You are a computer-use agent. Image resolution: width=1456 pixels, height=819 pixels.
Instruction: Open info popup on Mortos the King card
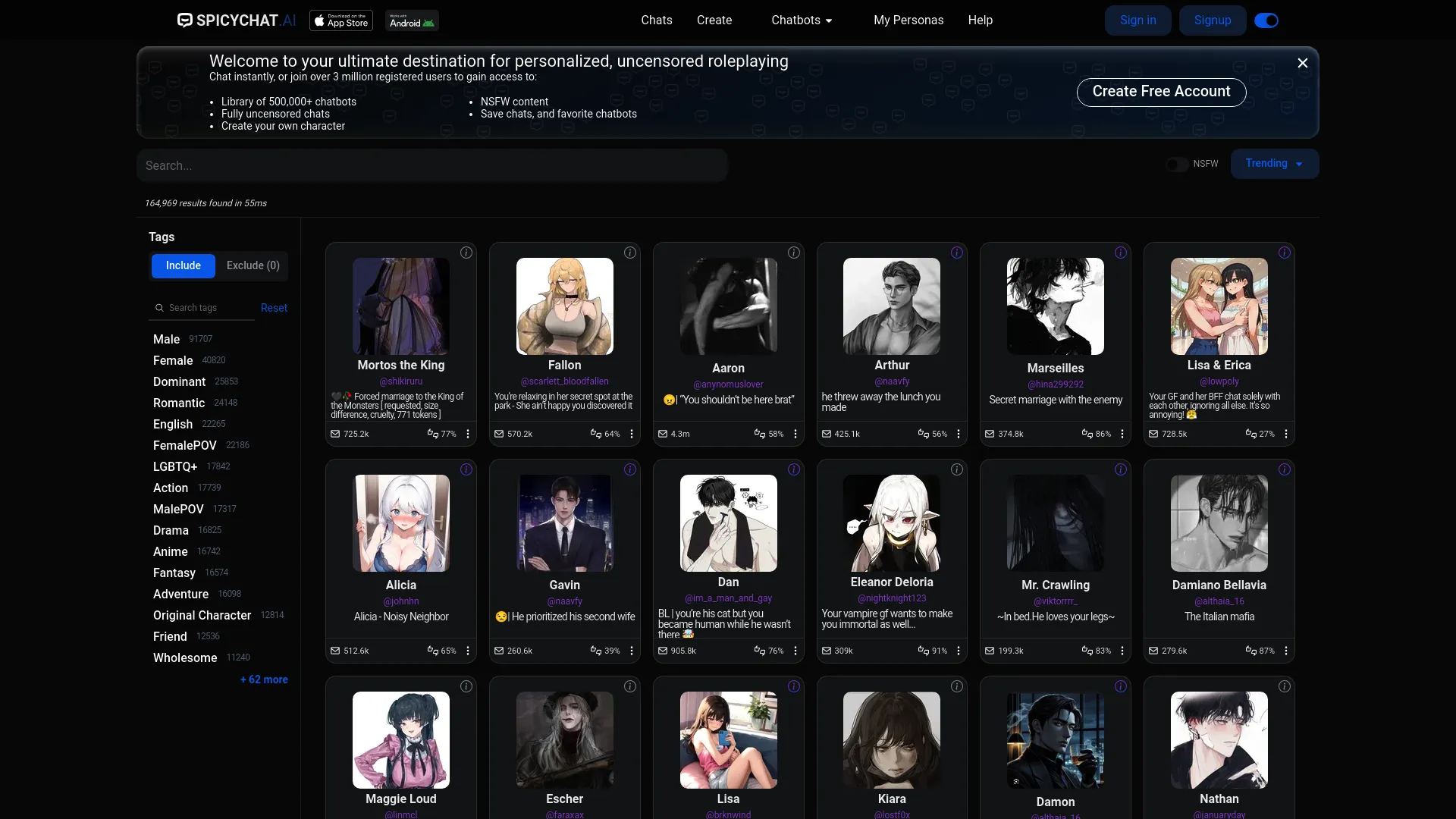[x=466, y=253]
